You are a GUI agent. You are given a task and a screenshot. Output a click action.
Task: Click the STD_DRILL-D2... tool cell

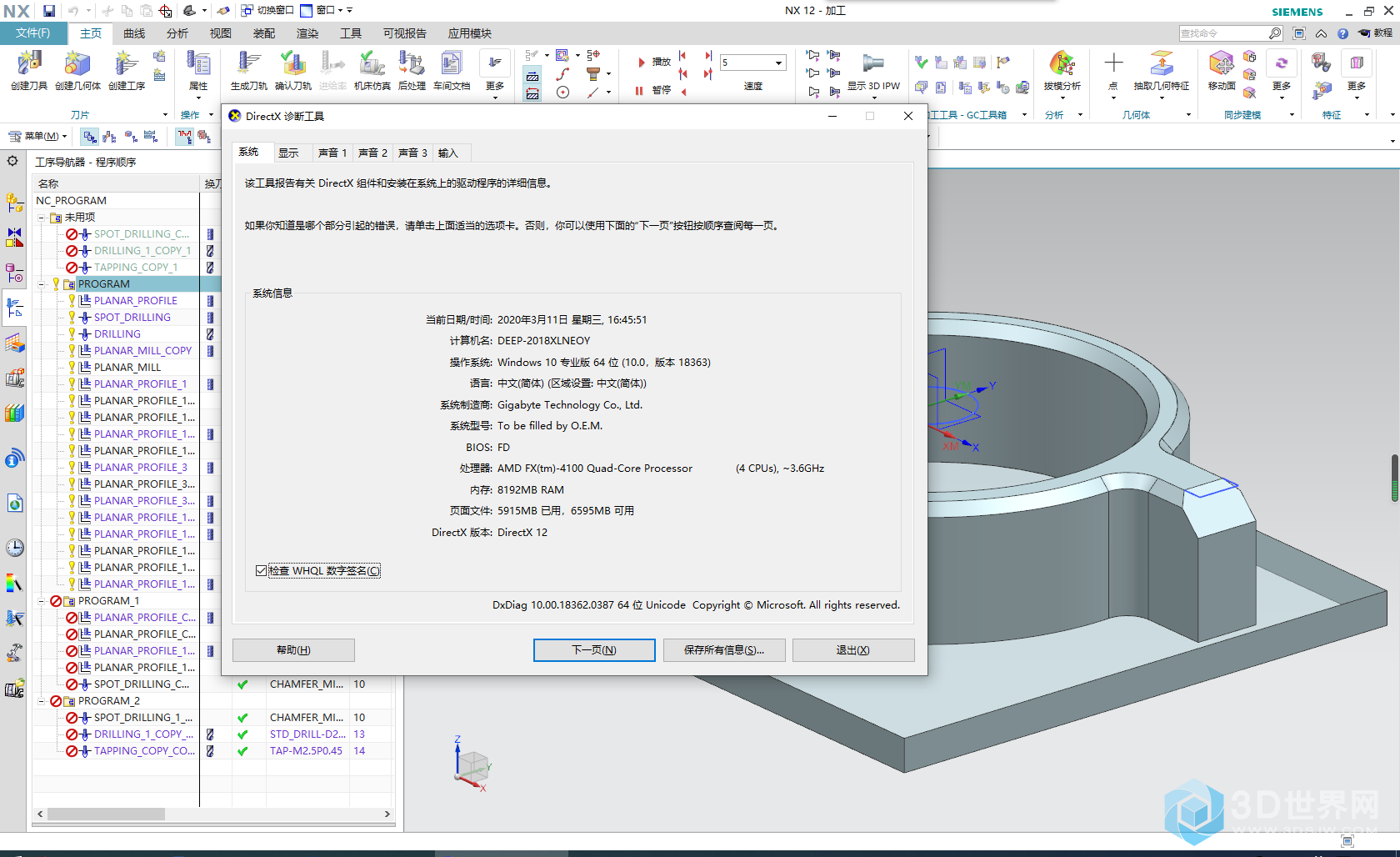coord(307,734)
